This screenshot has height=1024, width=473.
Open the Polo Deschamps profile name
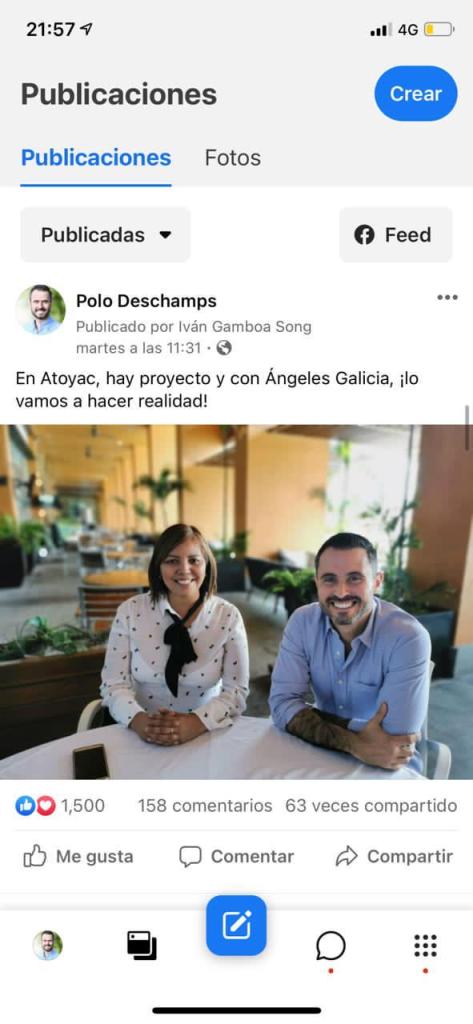point(146,301)
